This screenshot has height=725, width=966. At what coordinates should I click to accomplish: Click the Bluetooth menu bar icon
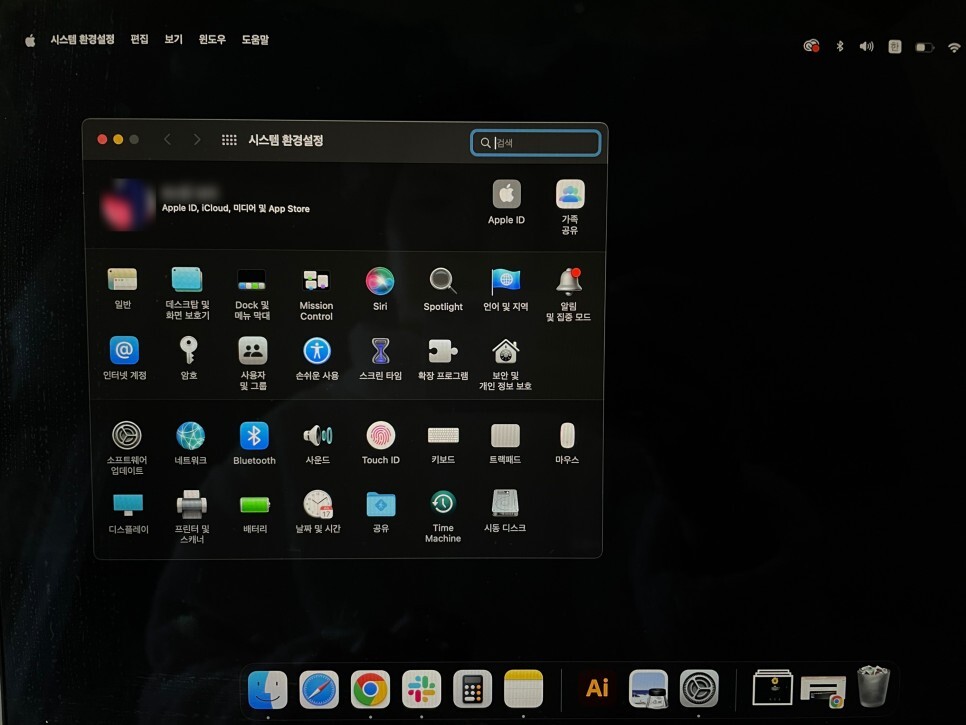(x=839, y=46)
